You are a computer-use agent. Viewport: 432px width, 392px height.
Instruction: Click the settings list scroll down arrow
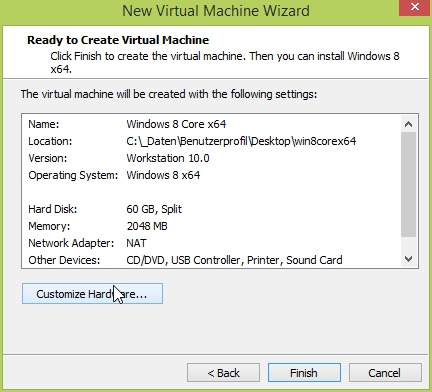(x=409, y=259)
